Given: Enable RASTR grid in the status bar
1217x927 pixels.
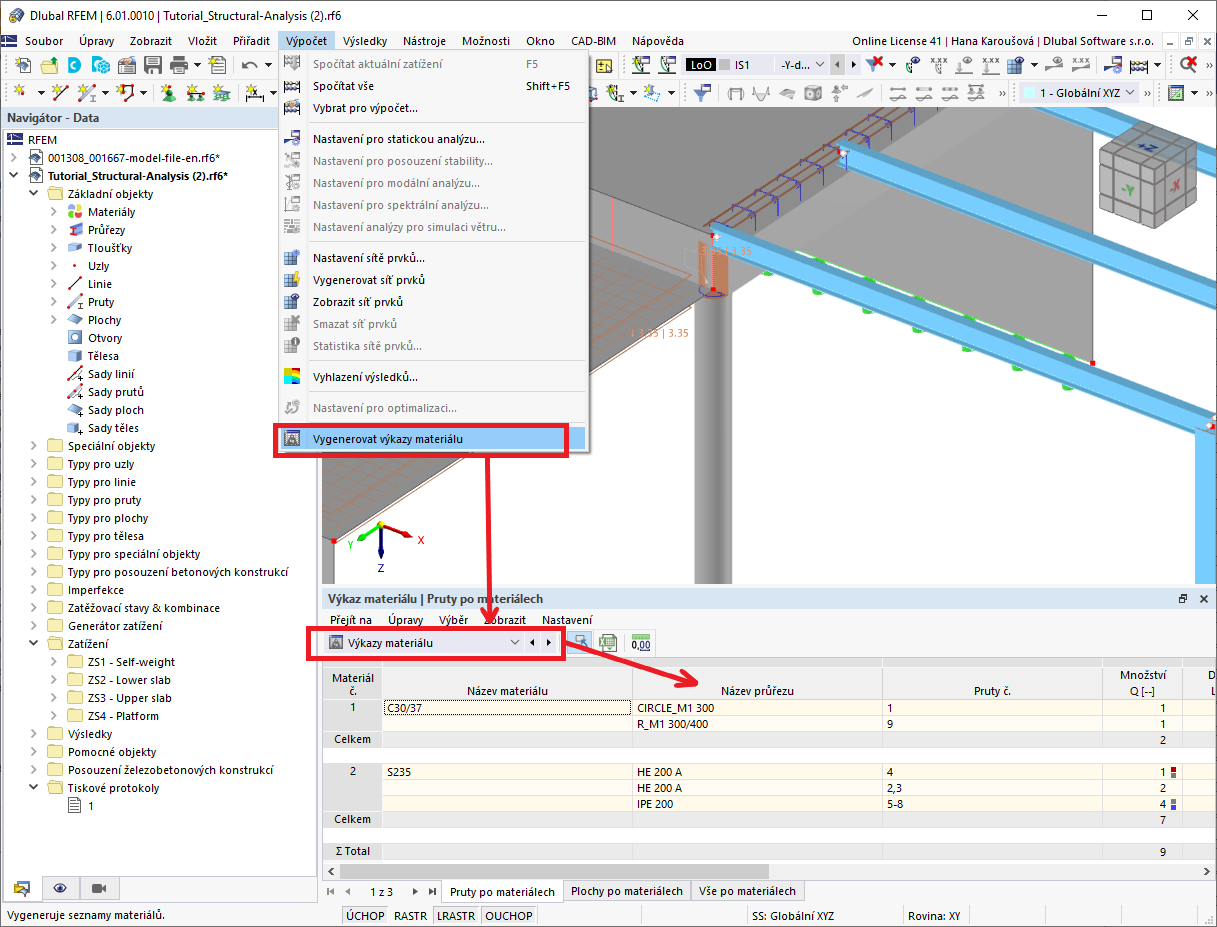Looking at the screenshot, I should click(409, 915).
